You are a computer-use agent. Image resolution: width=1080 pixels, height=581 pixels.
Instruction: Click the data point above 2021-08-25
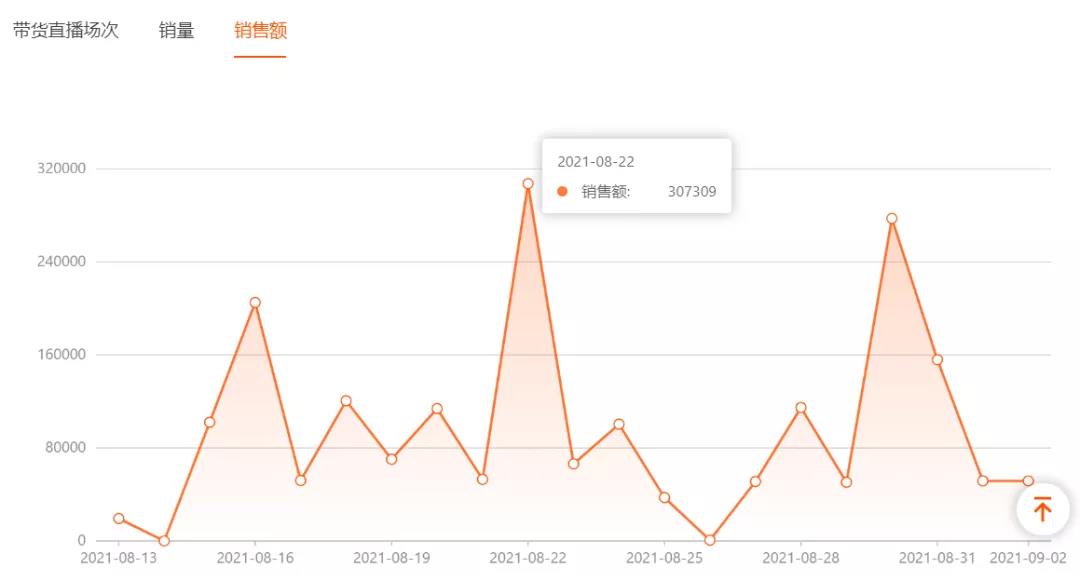[x=664, y=497]
